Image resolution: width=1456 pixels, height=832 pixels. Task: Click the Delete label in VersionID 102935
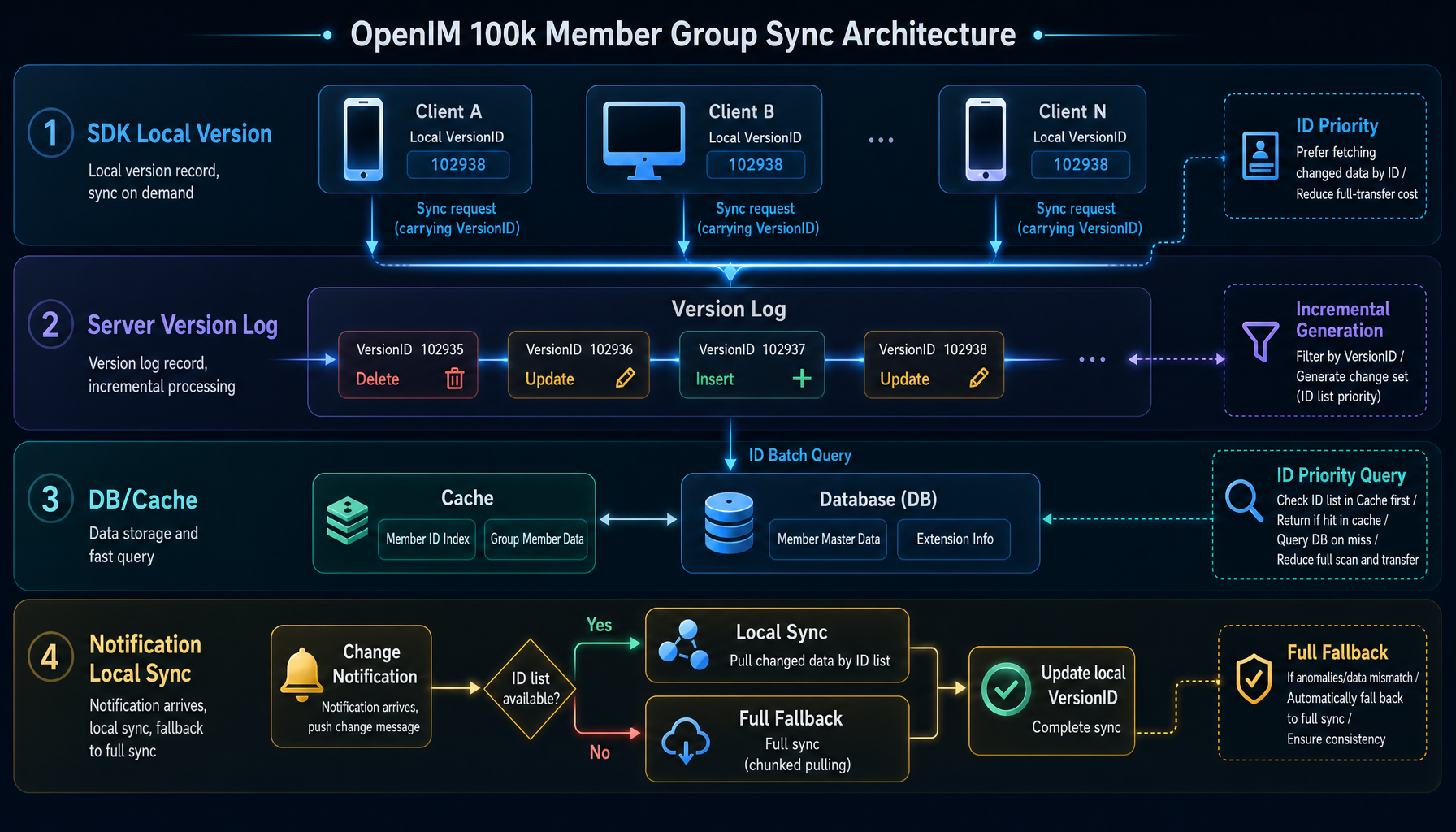click(378, 379)
